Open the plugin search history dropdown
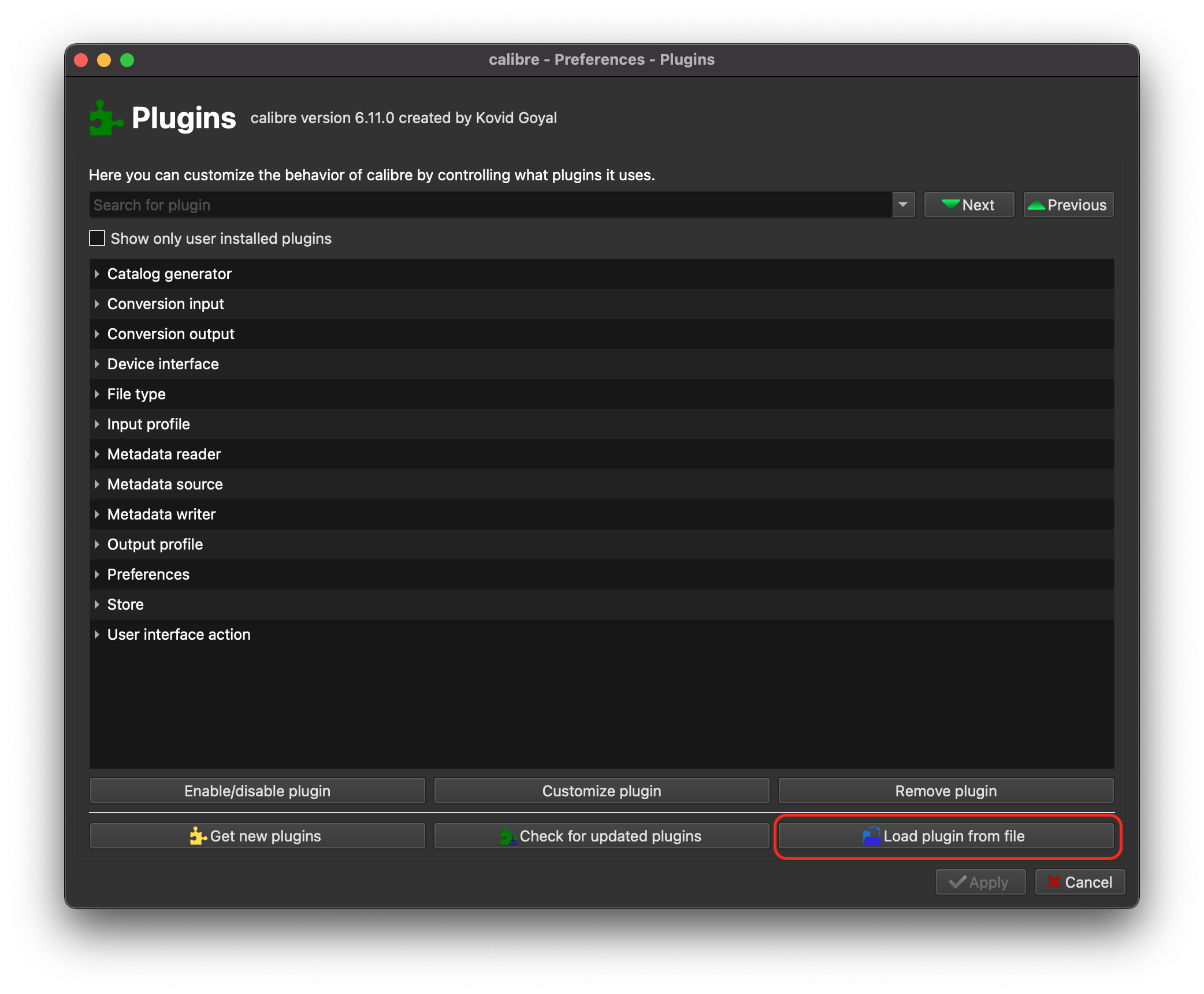1204x994 pixels. click(902, 204)
